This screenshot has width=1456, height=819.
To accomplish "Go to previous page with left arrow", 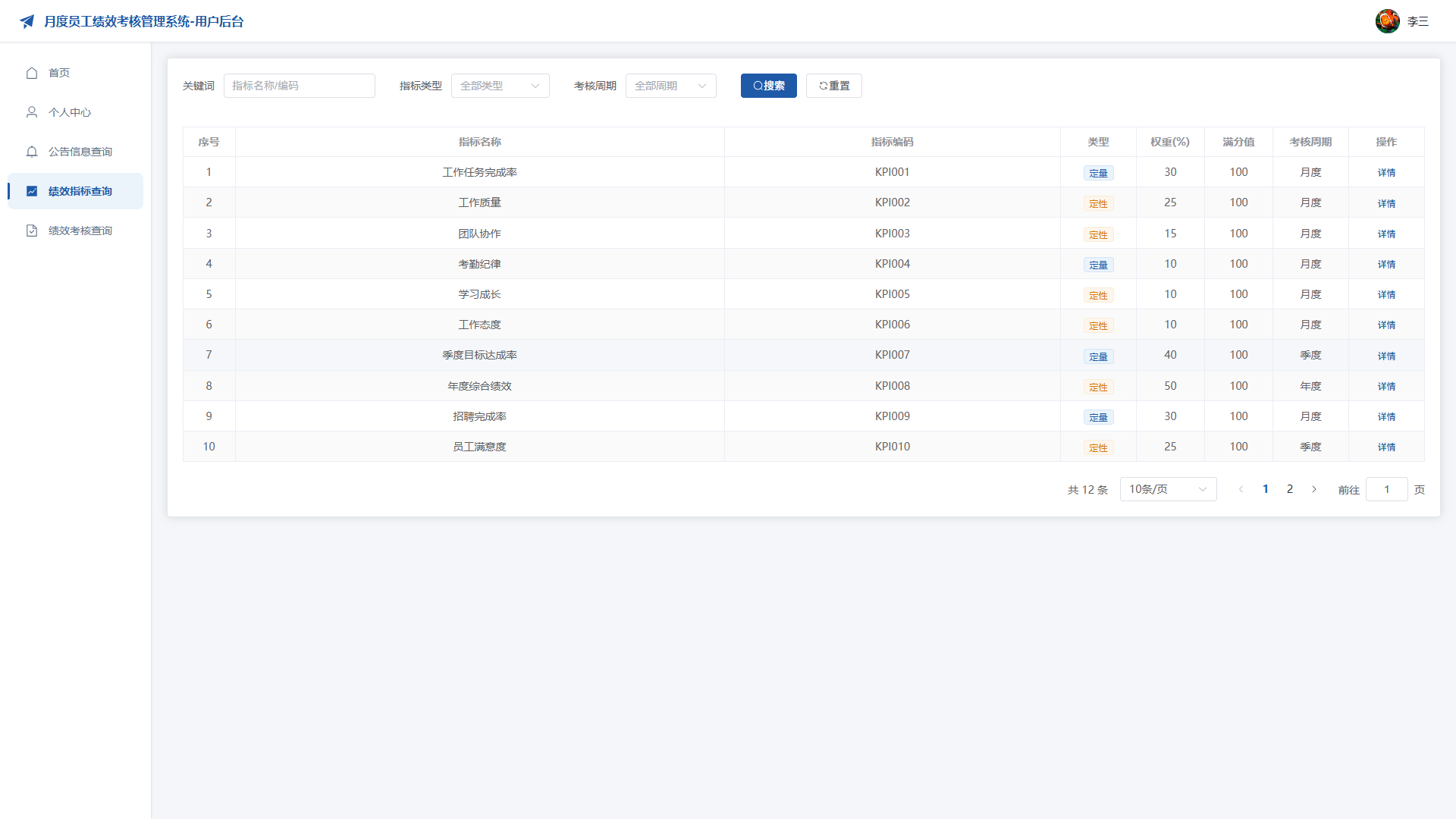I will (x=1241, y=489).
